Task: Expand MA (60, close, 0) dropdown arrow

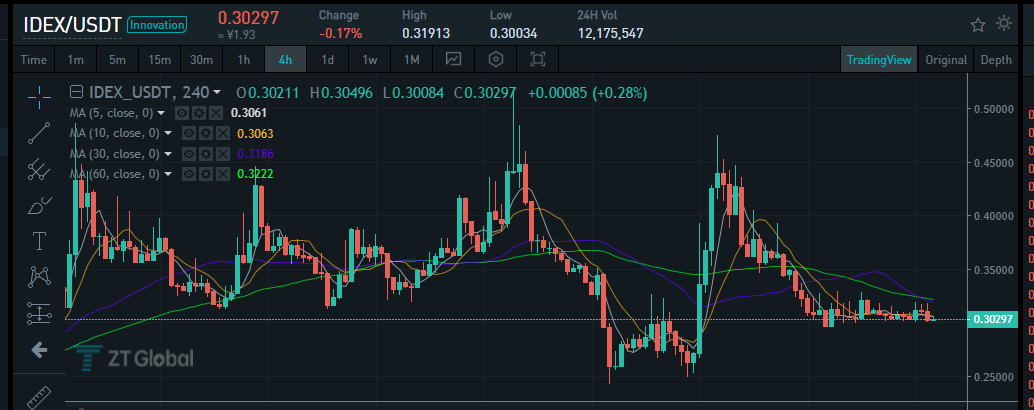Action: tap(168, 174)
